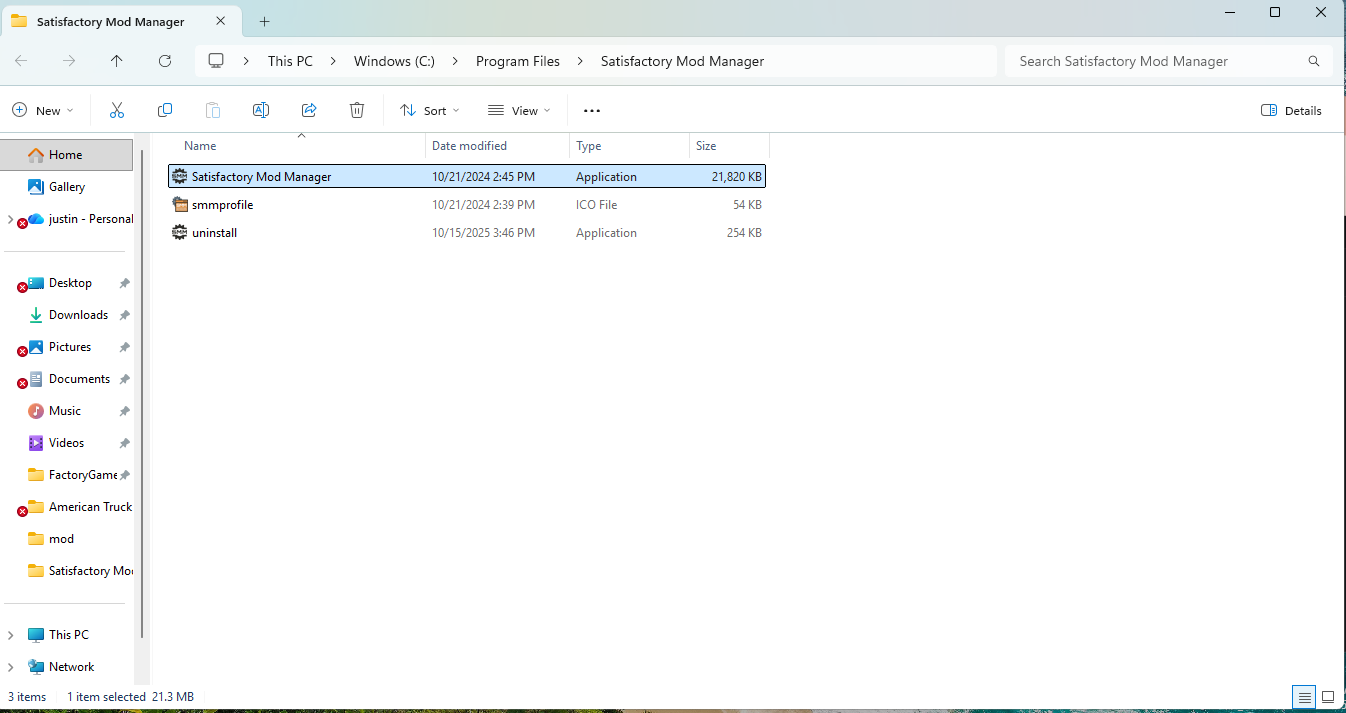Open Documents quick access folder
Screen dimensions: 1346x713
pyautogui.click(x=79, y=379)
